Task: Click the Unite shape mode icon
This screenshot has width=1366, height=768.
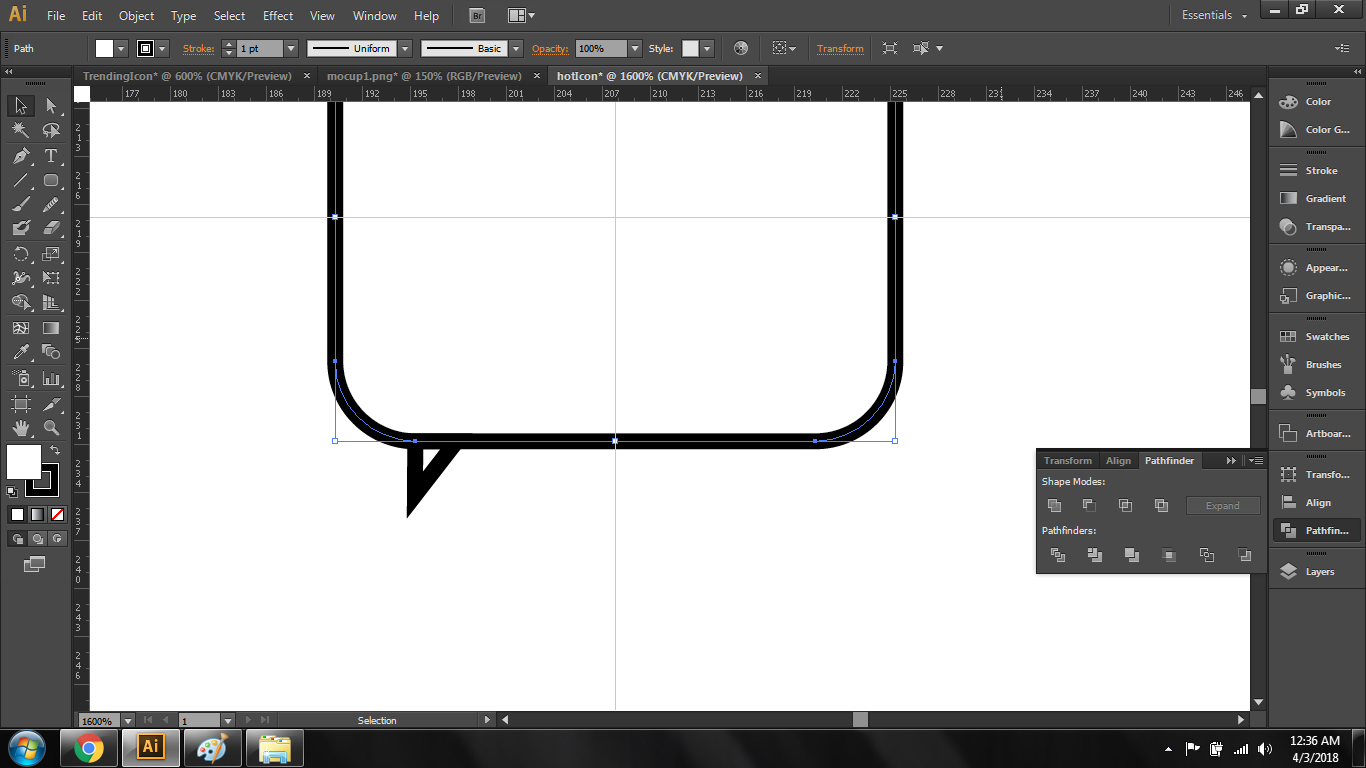Action: pyautogui.click(x=1054, y=505)
